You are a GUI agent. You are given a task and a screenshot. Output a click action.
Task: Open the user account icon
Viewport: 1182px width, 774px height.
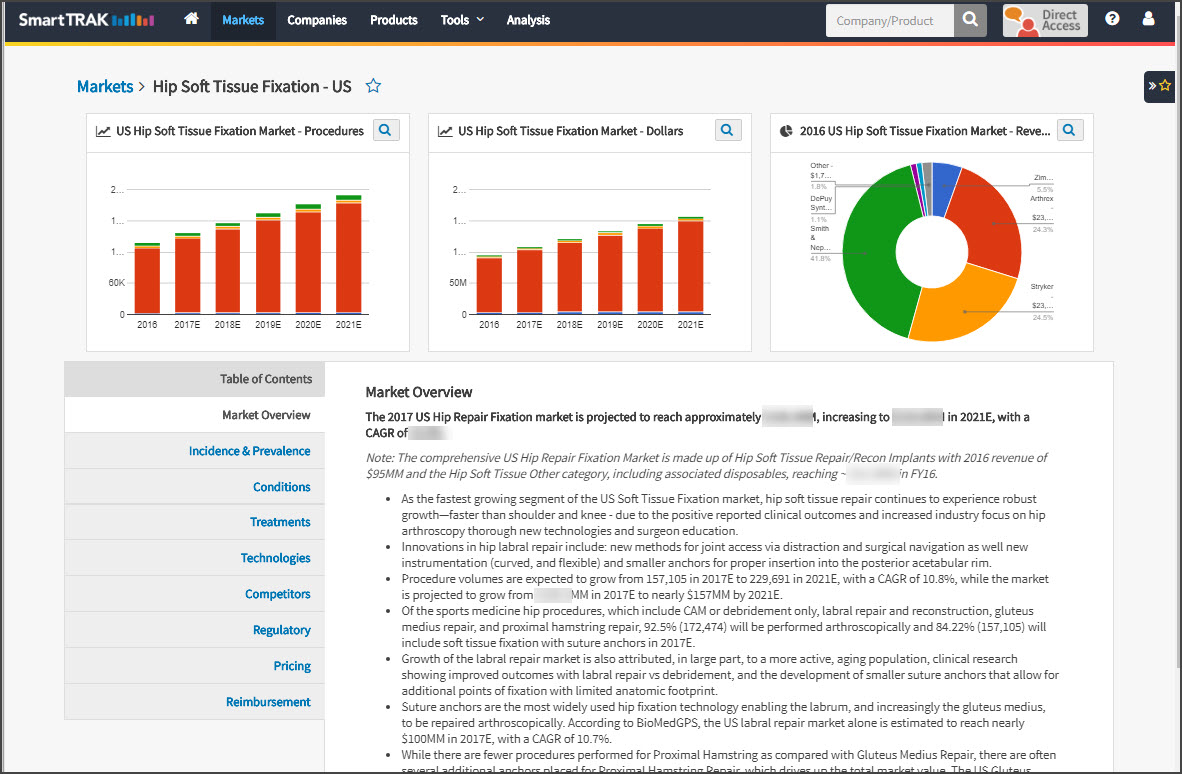tap(1148, 19)
